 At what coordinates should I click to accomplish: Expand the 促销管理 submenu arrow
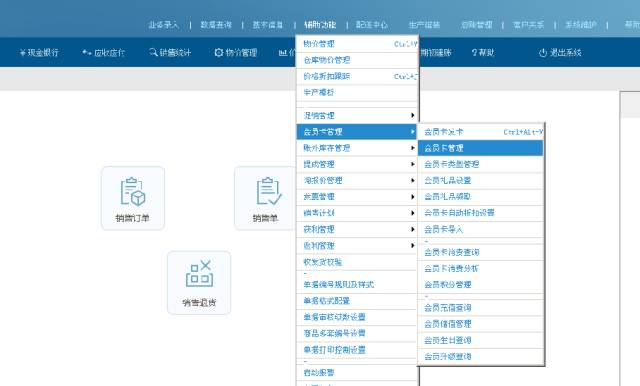413,115
